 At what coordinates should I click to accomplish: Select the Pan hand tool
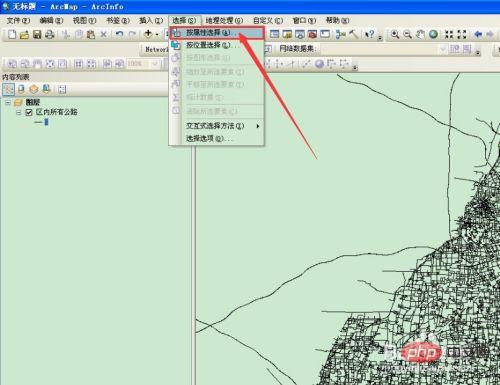(x=420, y=34)
